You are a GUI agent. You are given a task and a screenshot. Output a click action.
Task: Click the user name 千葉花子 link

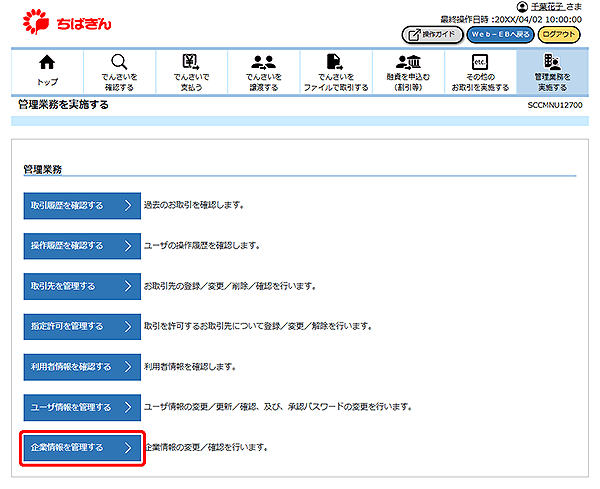click(x=548, y=7)
